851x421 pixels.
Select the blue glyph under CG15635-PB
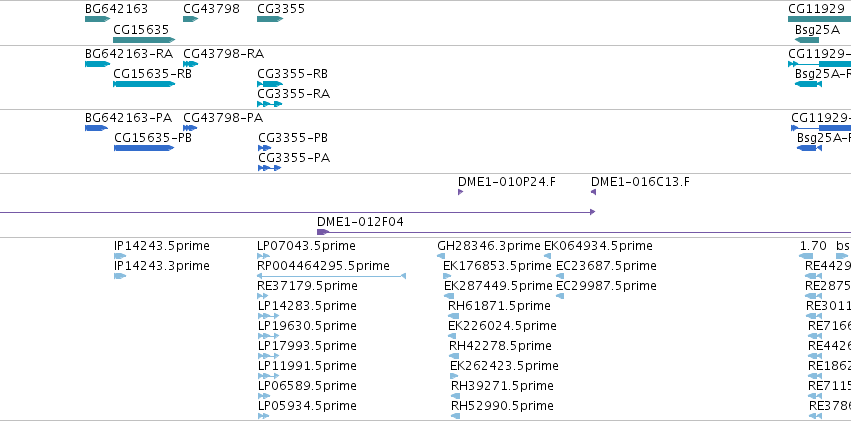pos(144,148)
